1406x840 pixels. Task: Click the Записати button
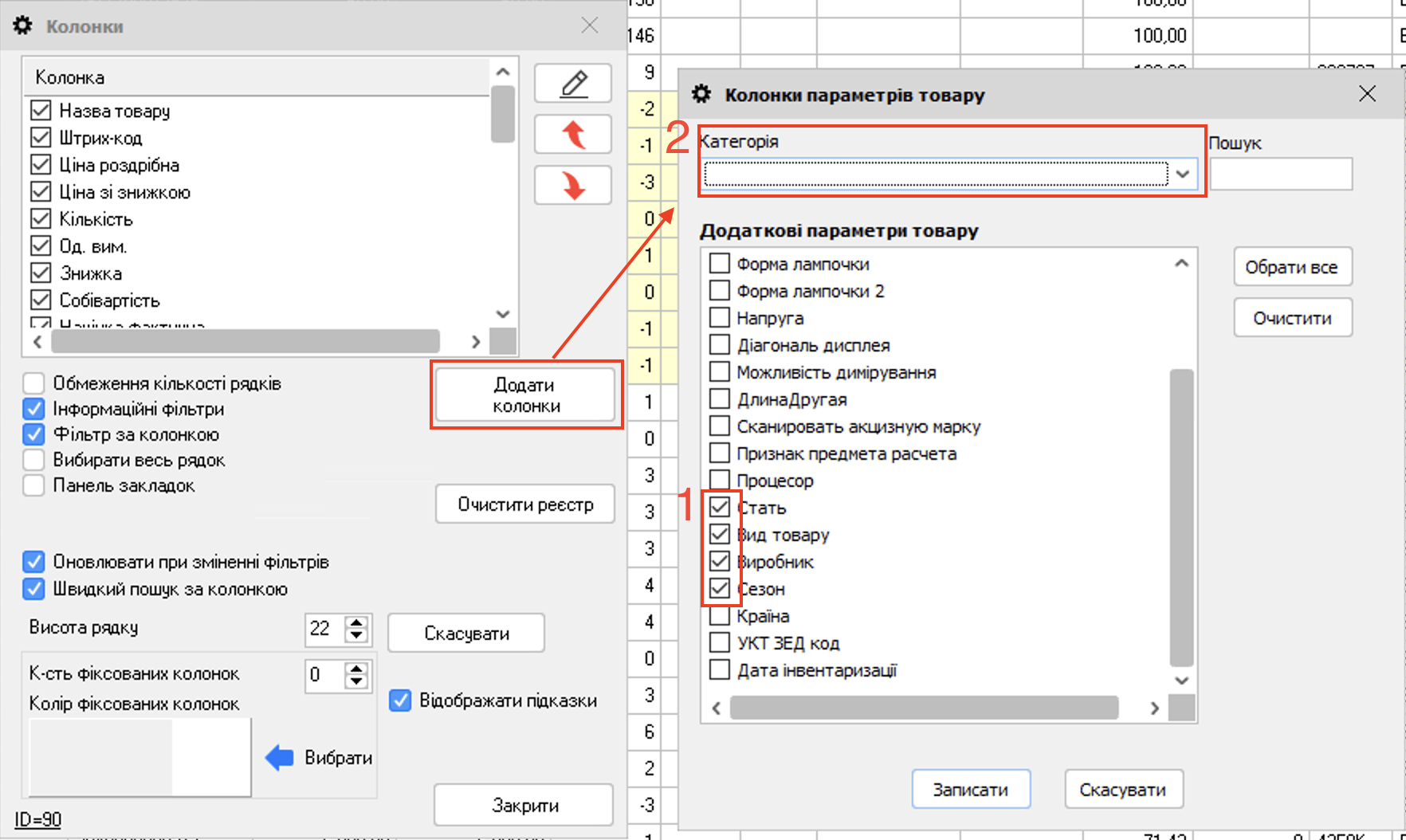970,789
